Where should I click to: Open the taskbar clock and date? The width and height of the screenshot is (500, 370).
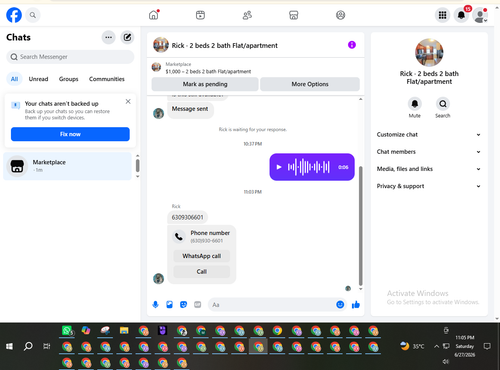tap(465, 346)
